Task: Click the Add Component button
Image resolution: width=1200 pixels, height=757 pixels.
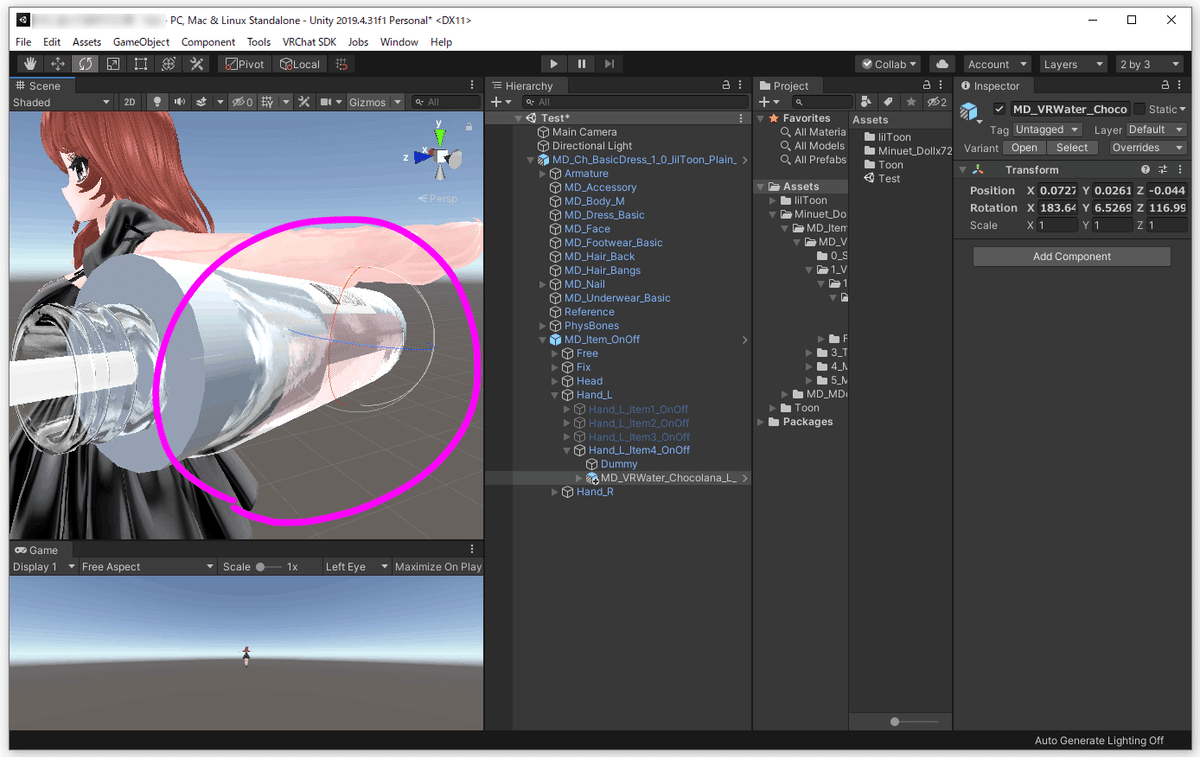Action: tap(1071, 257)
